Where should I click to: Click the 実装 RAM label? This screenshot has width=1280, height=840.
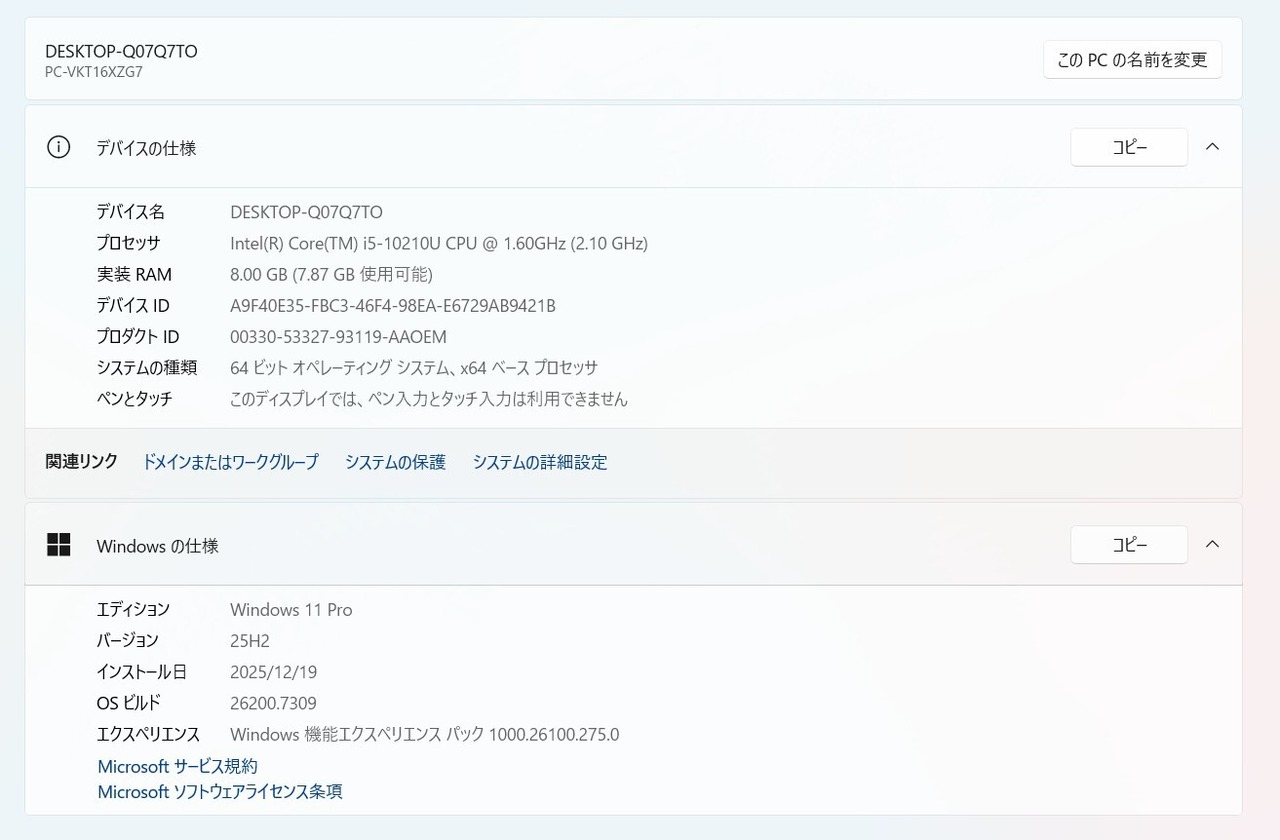tap(134, 274)
